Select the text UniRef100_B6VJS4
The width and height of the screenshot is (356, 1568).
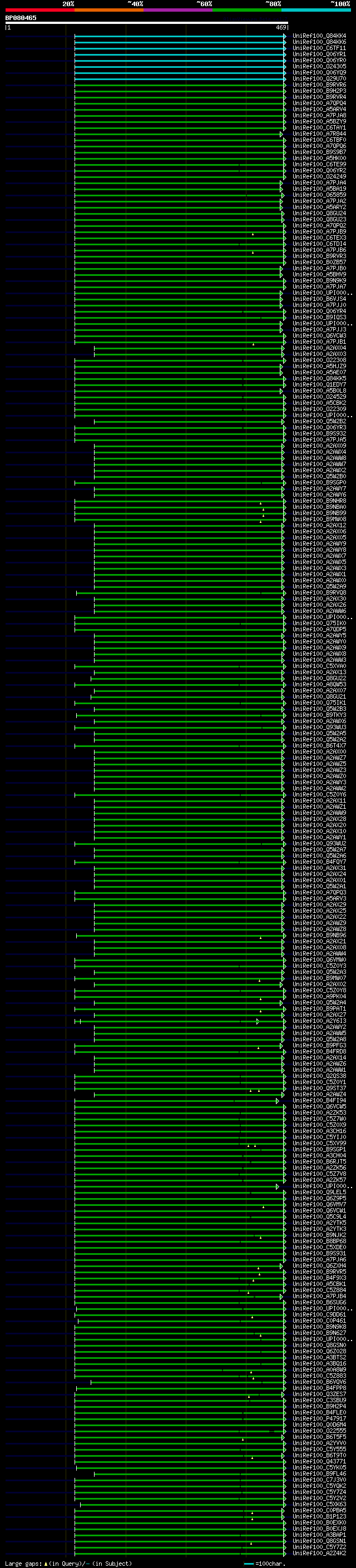(x=319, y=299)
